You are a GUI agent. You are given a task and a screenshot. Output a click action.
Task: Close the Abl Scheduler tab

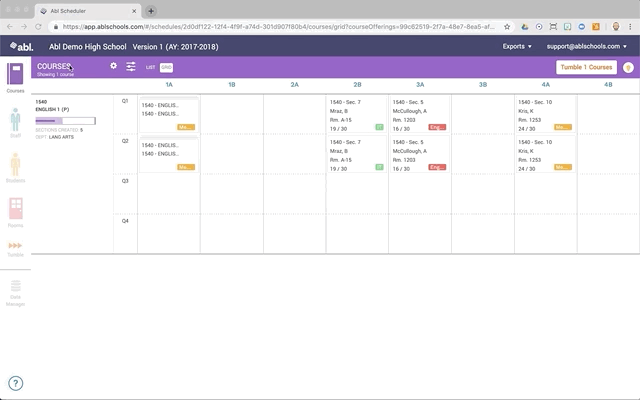[134, 11]
